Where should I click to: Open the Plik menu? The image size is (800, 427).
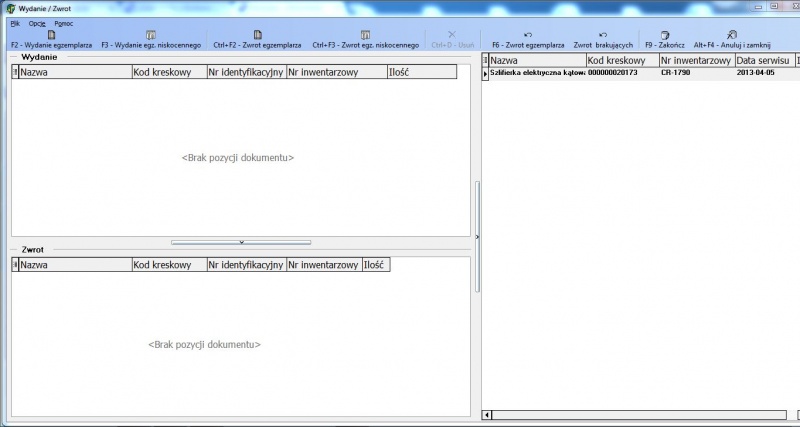(15, 23)
